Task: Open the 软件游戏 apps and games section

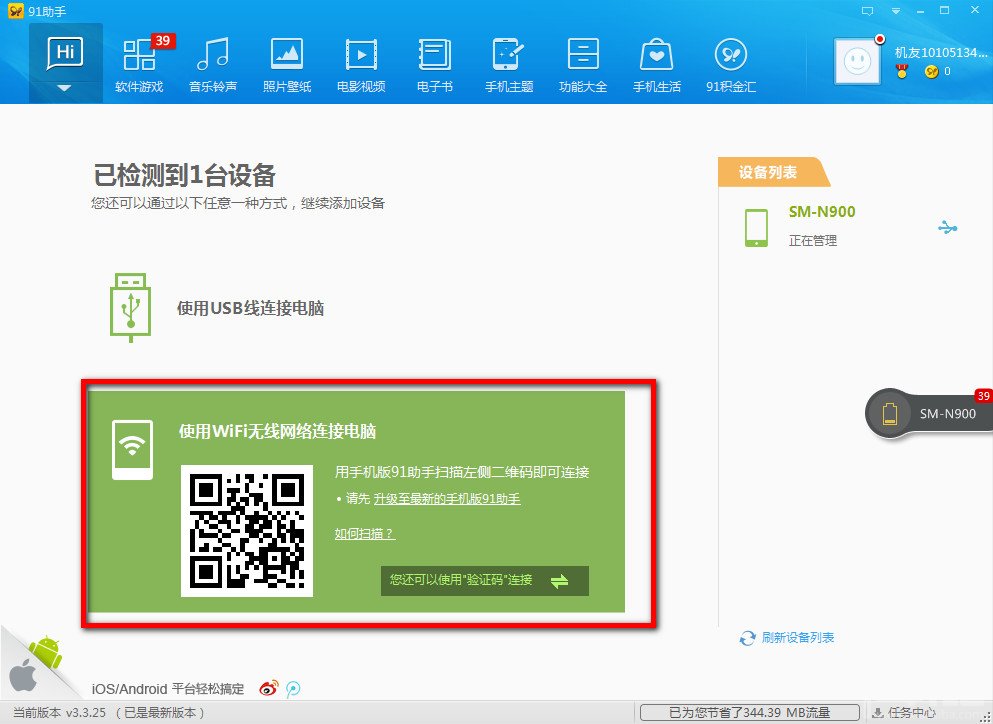Action: [139, 65]
